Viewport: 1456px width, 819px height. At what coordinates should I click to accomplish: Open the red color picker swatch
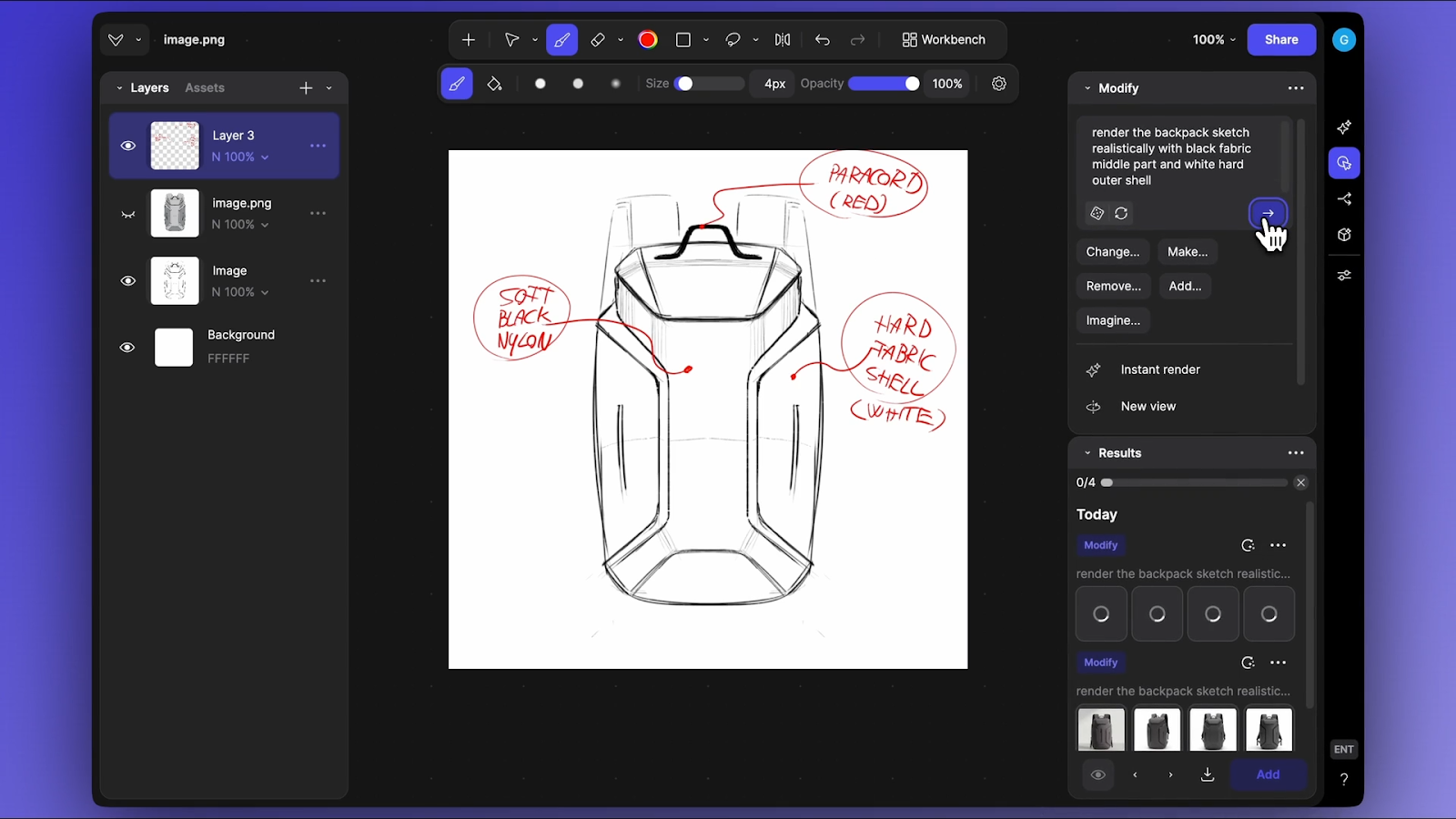coord(648,40)
